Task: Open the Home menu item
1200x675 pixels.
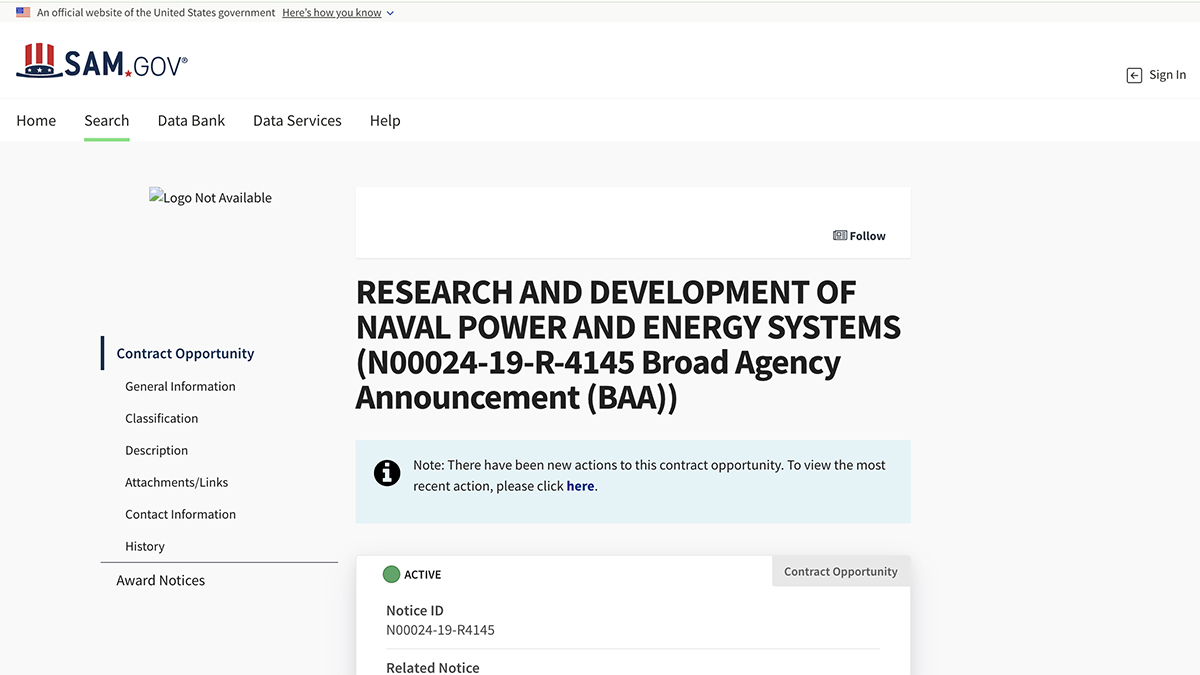Action: [x=36, y=121]
